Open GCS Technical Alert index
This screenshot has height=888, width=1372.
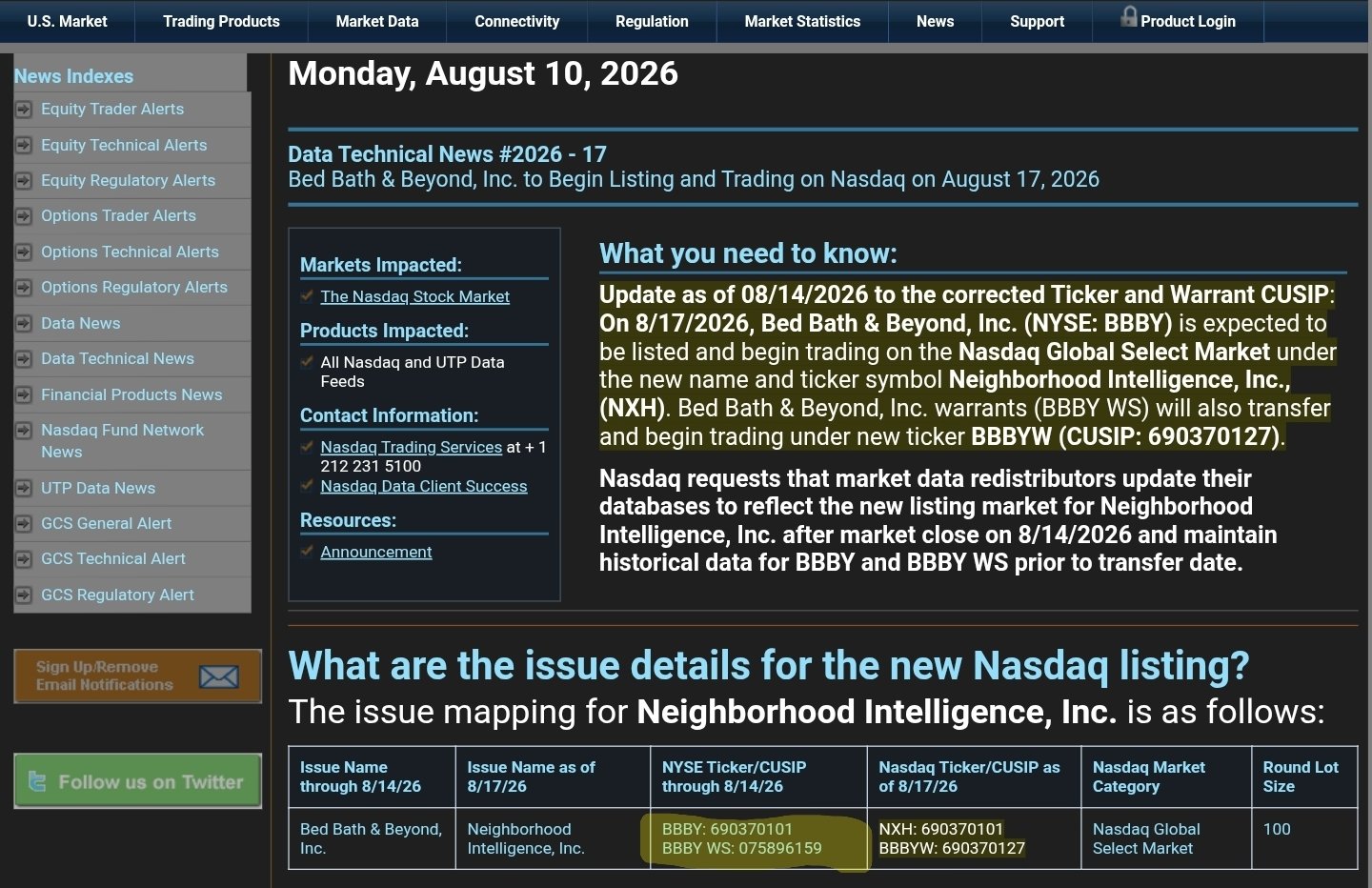tap(113, 559)
